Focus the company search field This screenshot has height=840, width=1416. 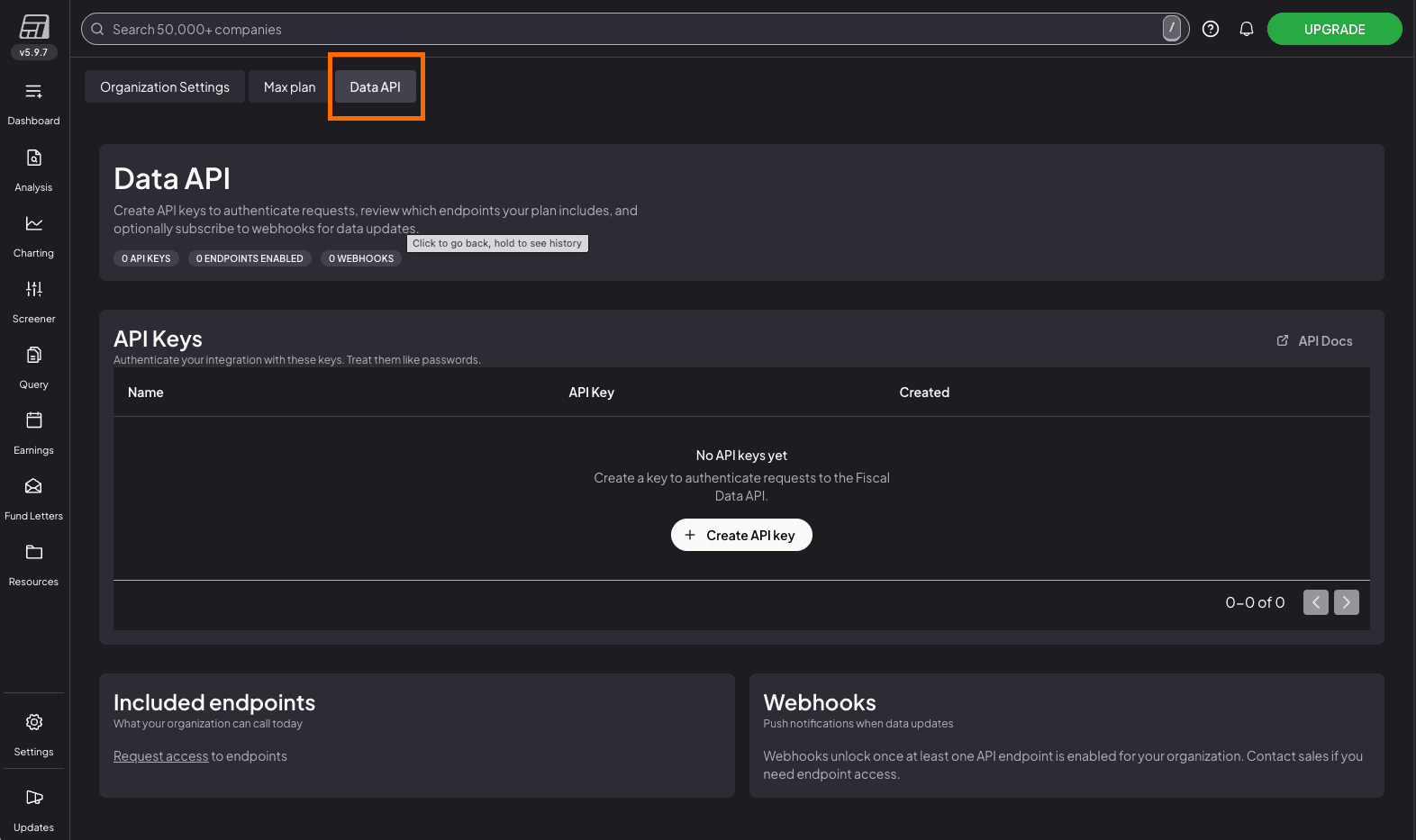[x=635, y=29]
